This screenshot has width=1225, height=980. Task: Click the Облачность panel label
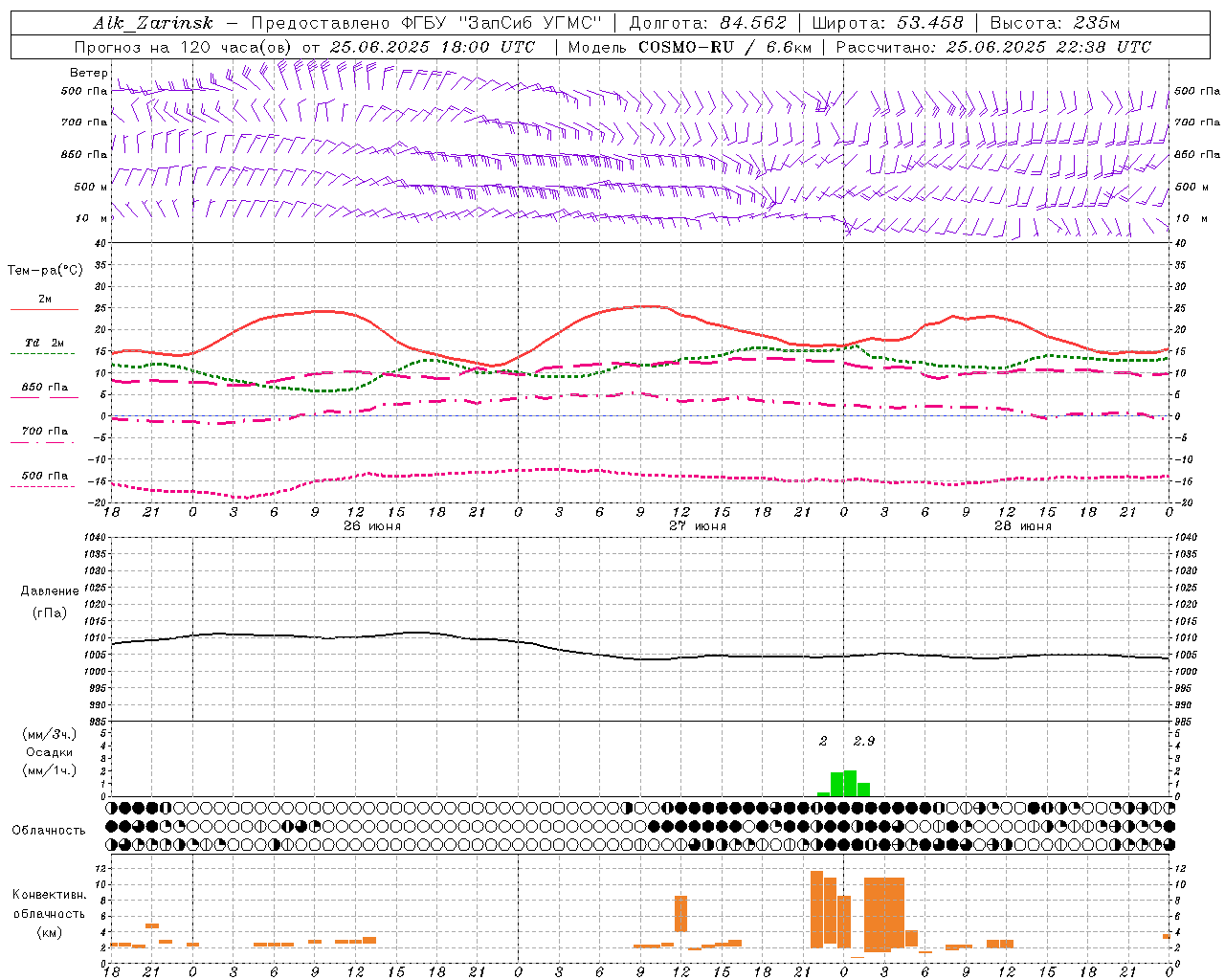[x=49, y=830]
